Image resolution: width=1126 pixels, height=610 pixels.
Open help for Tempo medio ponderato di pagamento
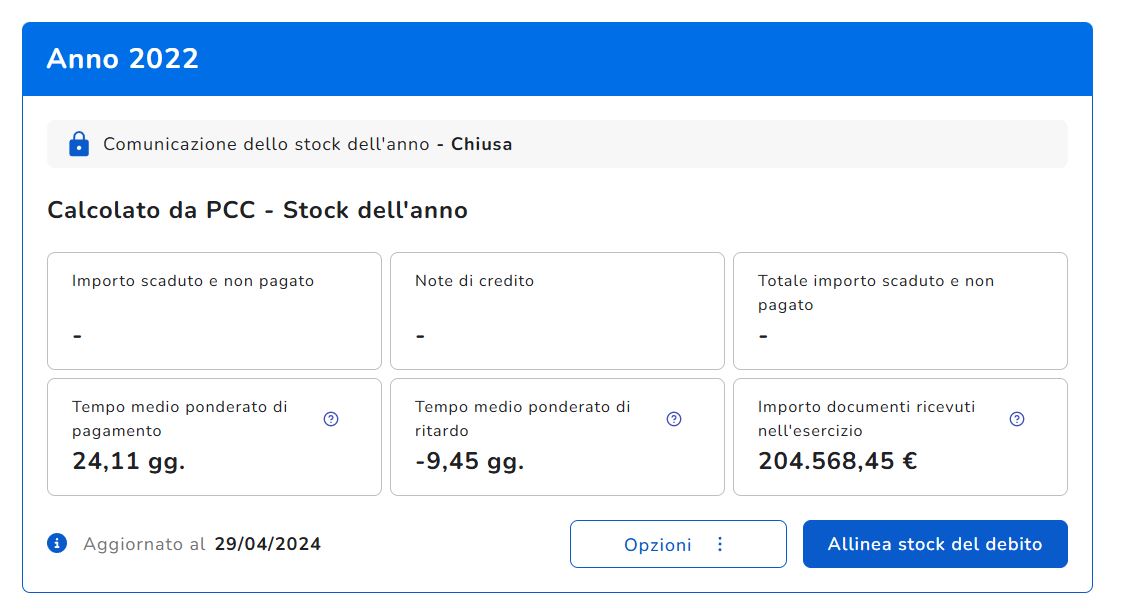tap(331, 419)
